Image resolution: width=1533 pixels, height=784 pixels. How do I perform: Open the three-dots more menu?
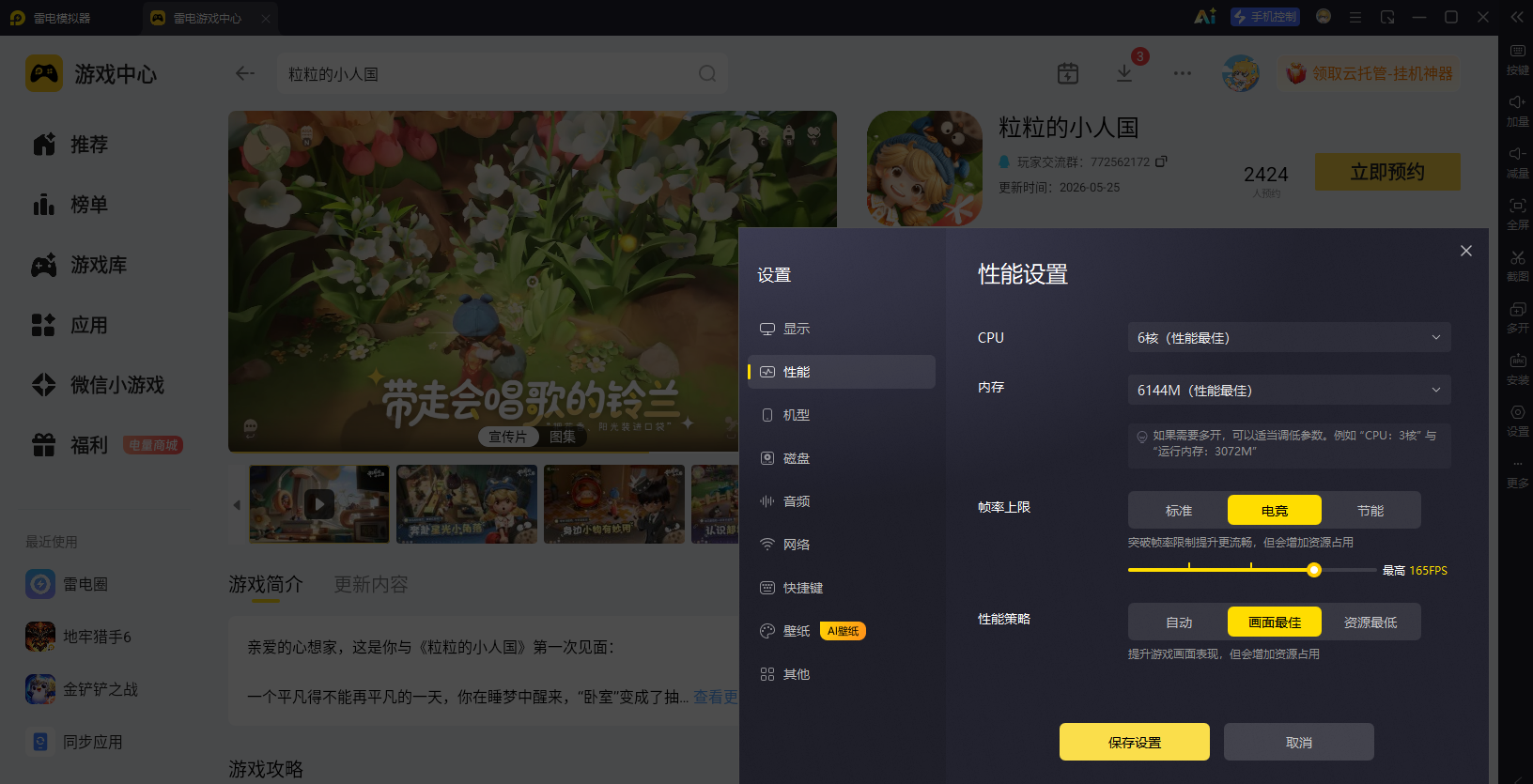(1182, 73)
